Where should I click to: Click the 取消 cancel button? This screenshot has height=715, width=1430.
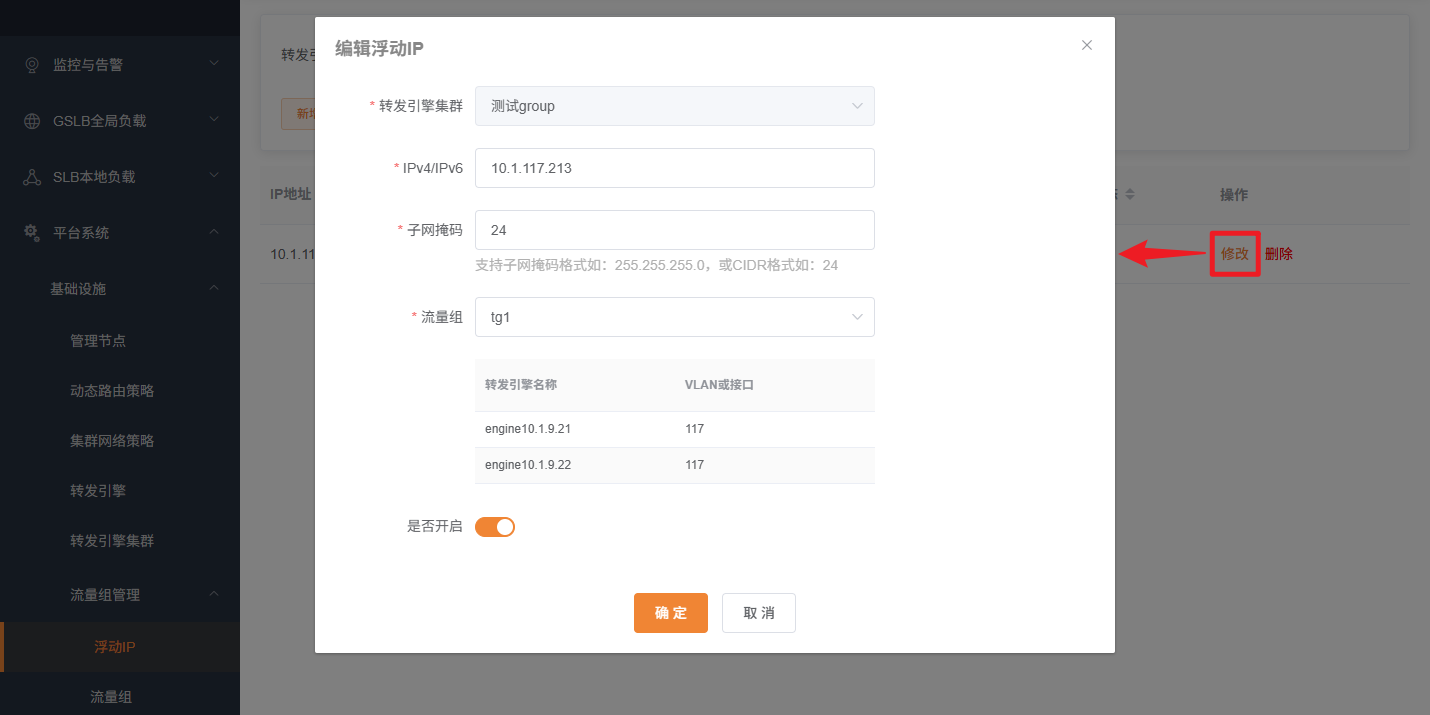[x=758, y=612]
